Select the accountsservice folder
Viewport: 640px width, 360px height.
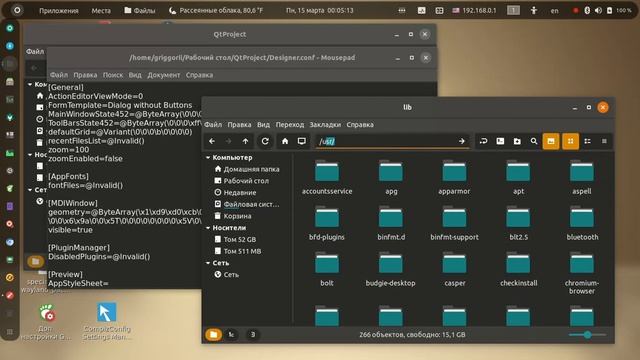click(327, 178)
